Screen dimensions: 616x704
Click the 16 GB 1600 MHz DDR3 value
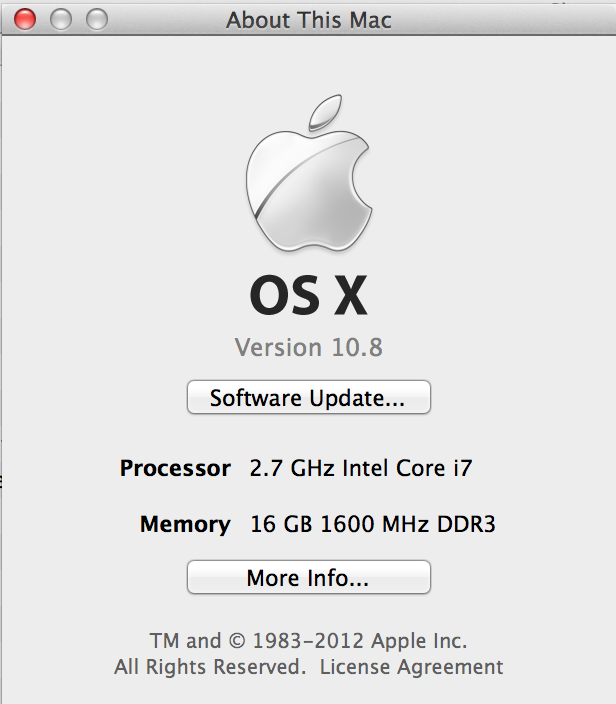tap(373, 524)
